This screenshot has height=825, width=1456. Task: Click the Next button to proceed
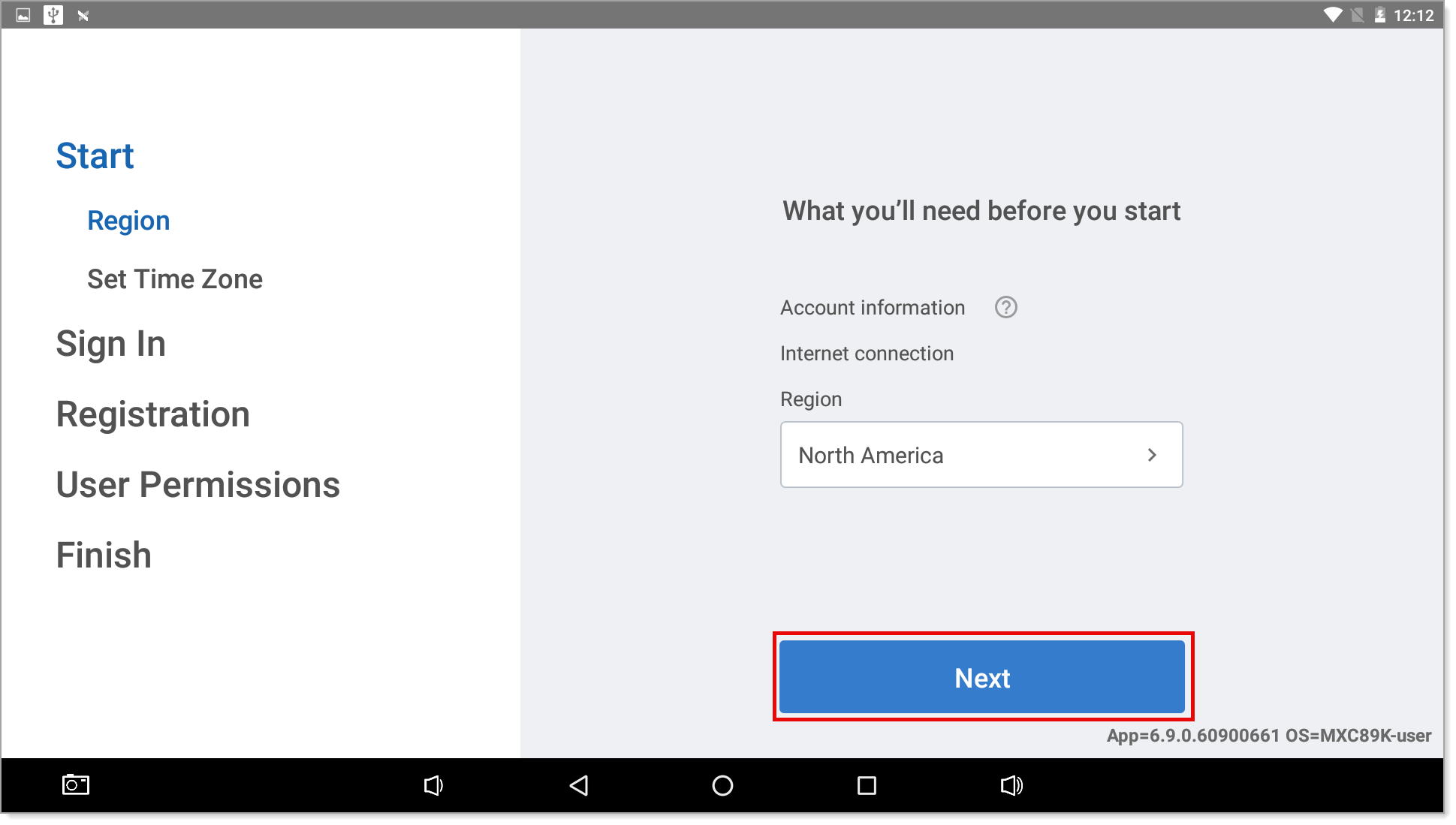click(x=984, y=678)
